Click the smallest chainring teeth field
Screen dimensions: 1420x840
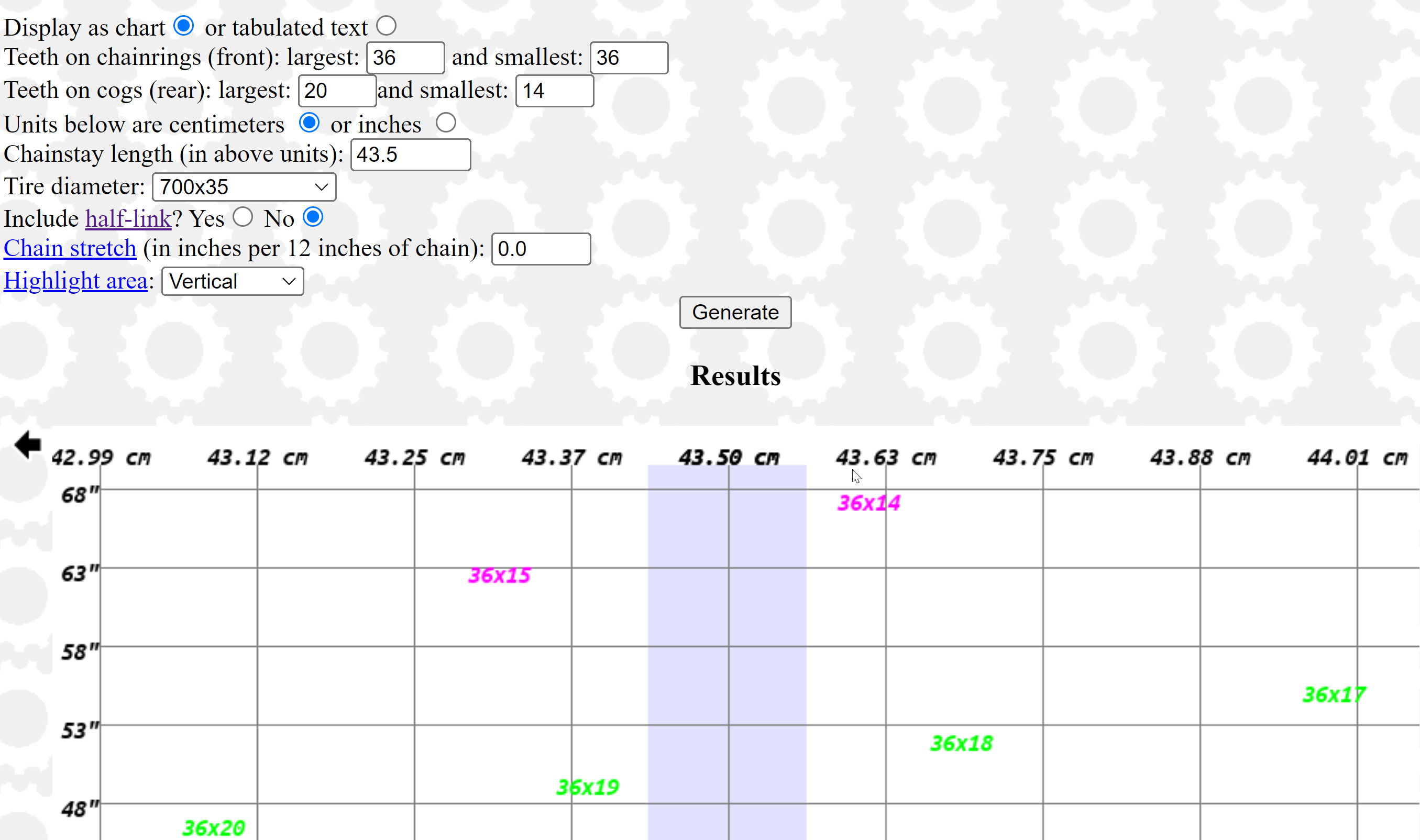click(628, 58)
